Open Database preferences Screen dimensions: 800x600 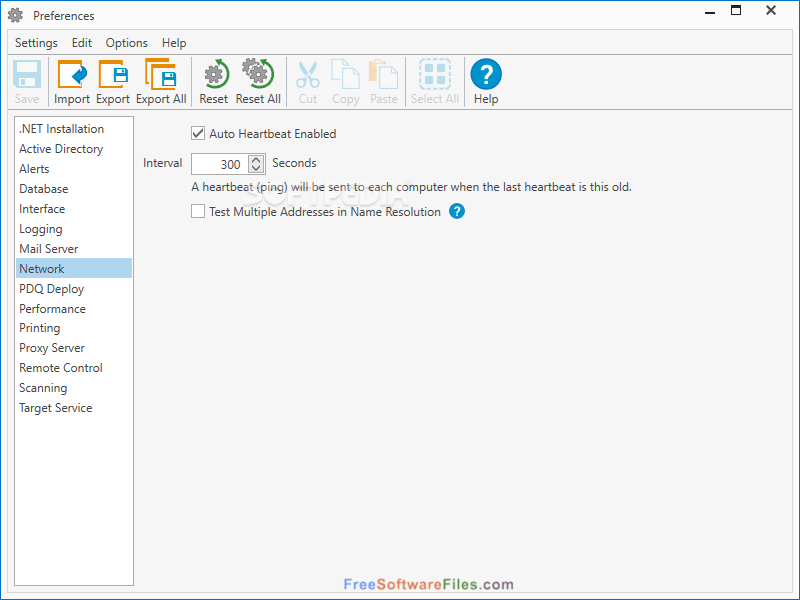click(73, 189)
